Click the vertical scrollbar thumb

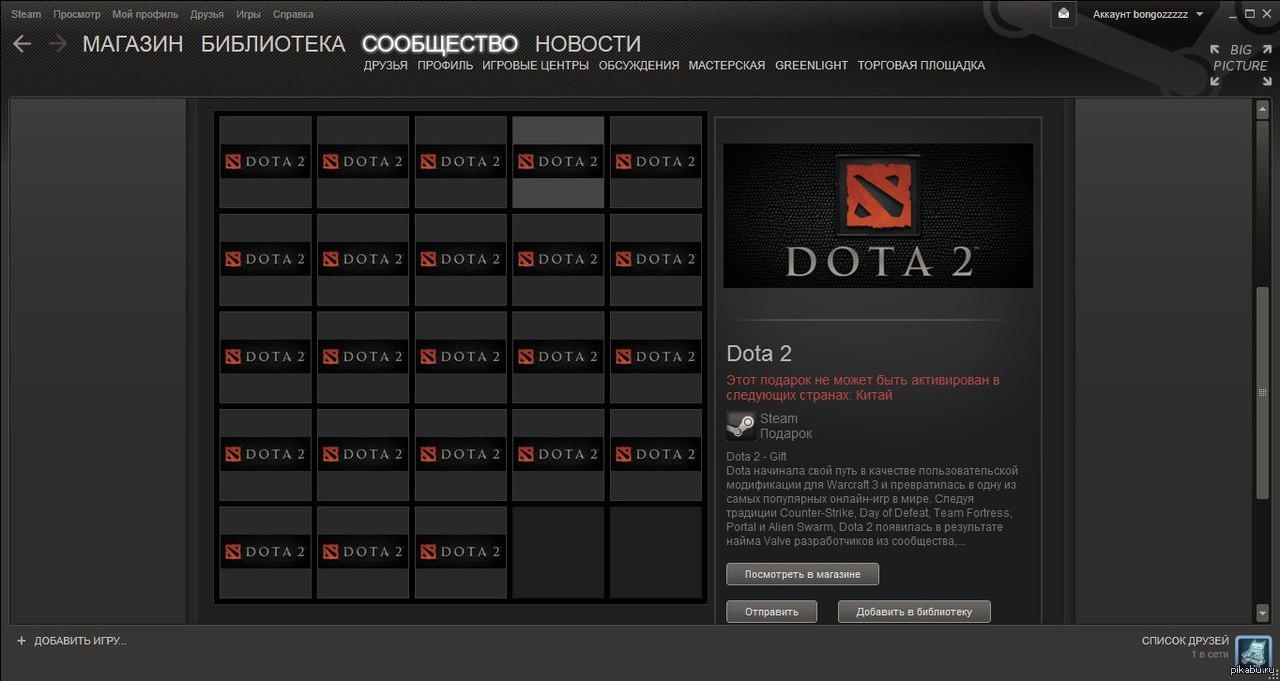coord(1262,450)
